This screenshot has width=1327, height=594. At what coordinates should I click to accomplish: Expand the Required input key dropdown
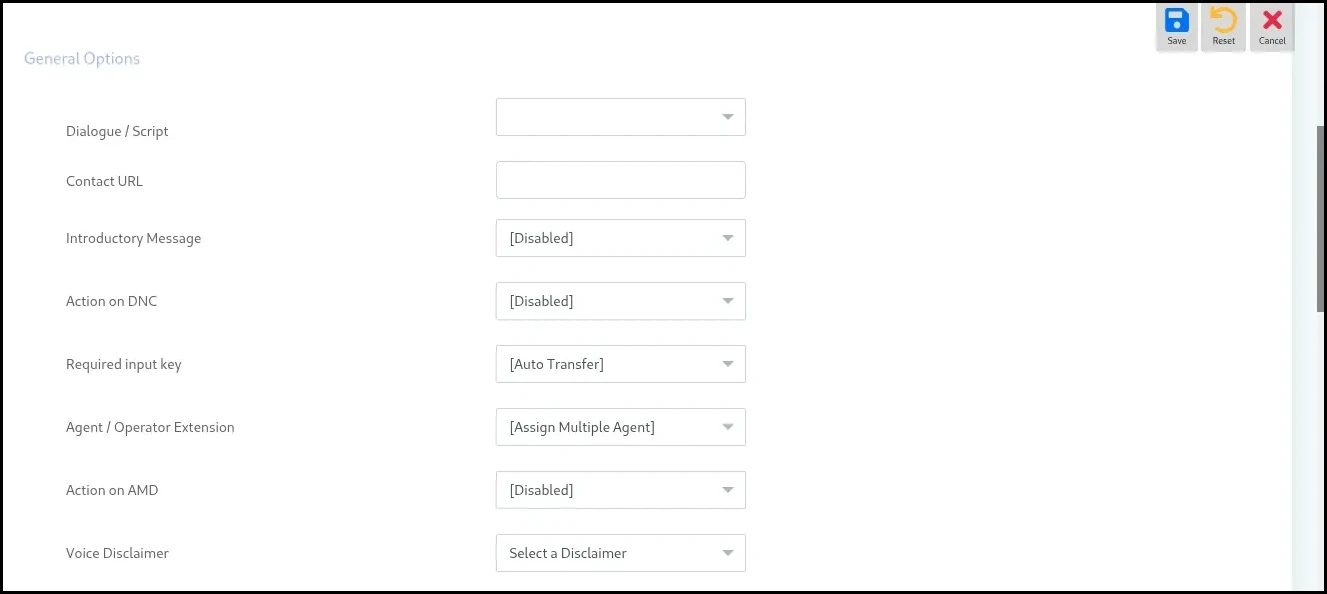point(620,364)
